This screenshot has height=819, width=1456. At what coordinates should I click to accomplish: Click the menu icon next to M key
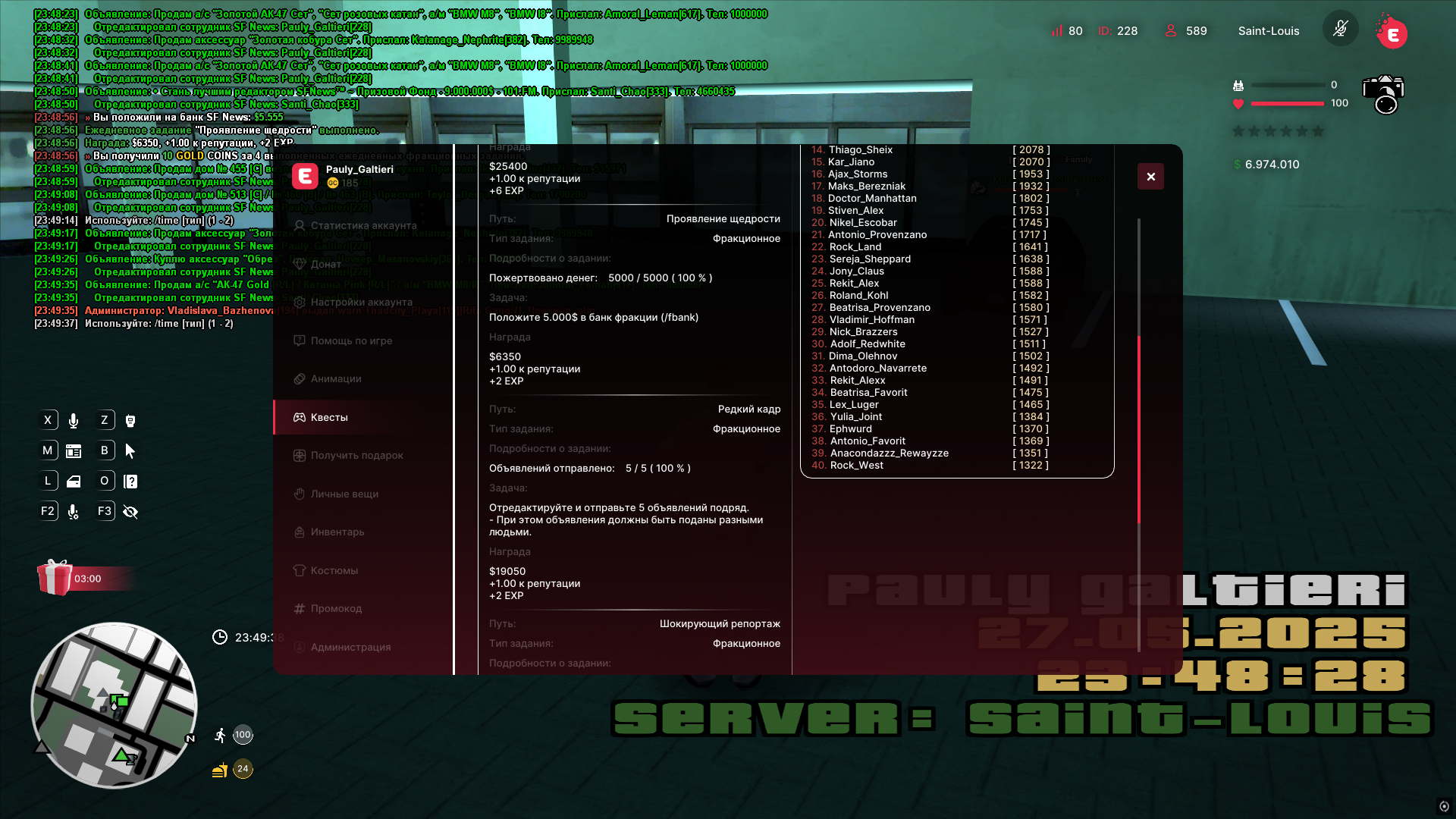tap(74, 451)
